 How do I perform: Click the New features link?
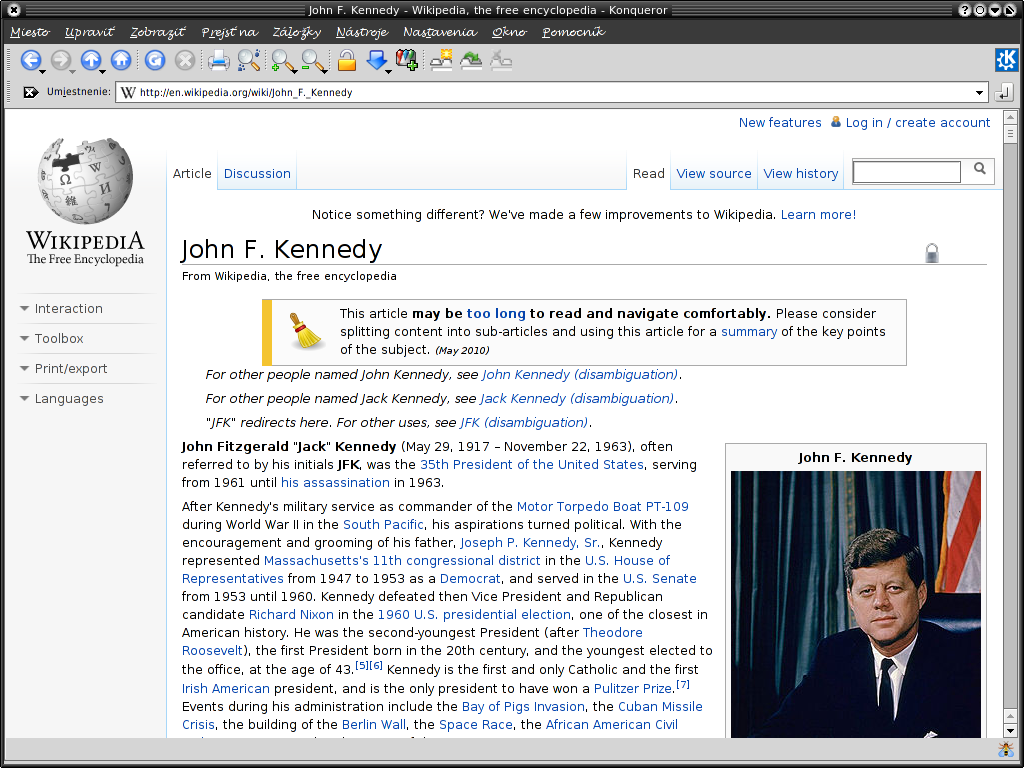pyautogui.click(x=780, y=123)
